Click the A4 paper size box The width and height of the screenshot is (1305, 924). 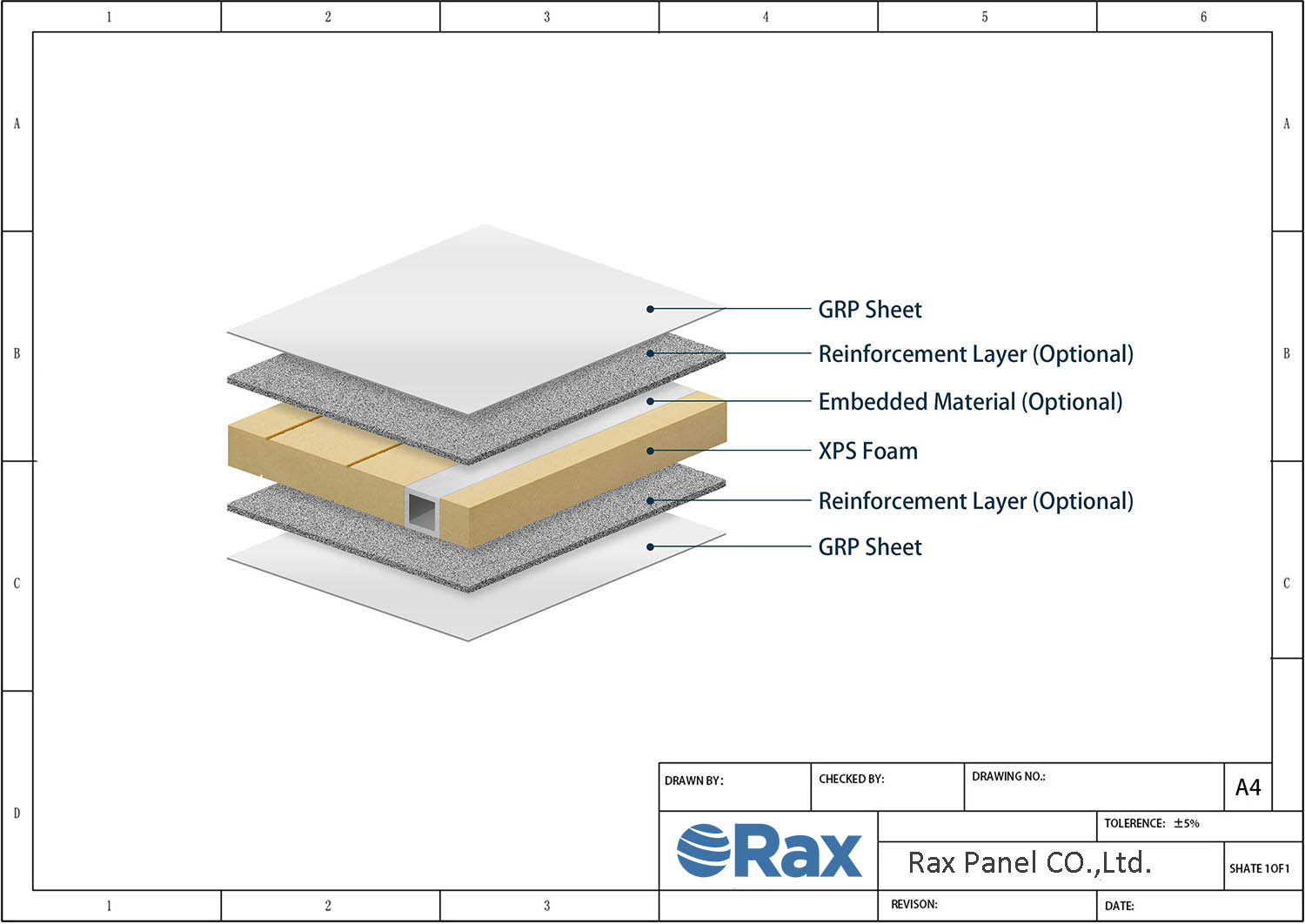click(x=1248, y=787)
